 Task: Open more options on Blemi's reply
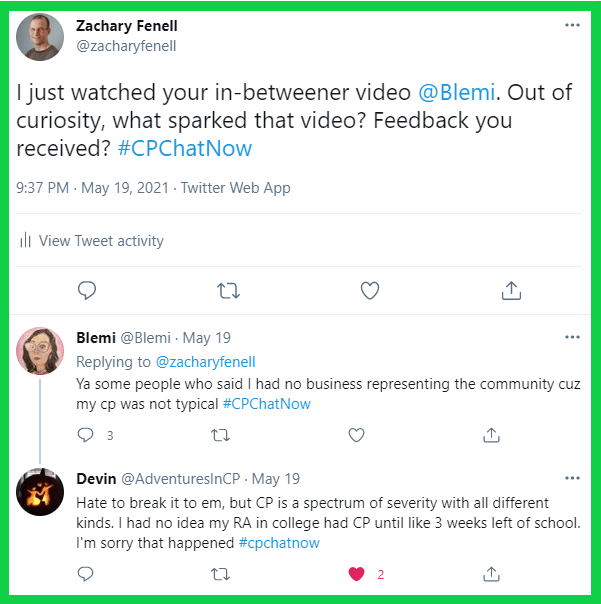(572, 337)
